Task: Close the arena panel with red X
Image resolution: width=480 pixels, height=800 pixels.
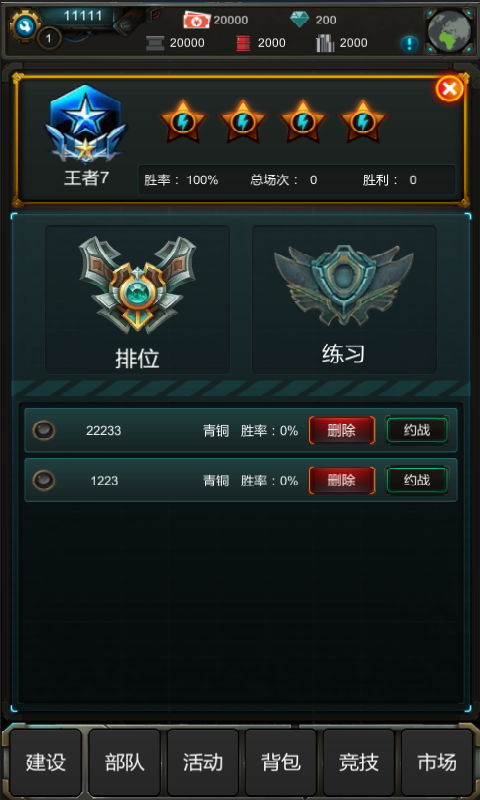Action: (x=449, y=89)
